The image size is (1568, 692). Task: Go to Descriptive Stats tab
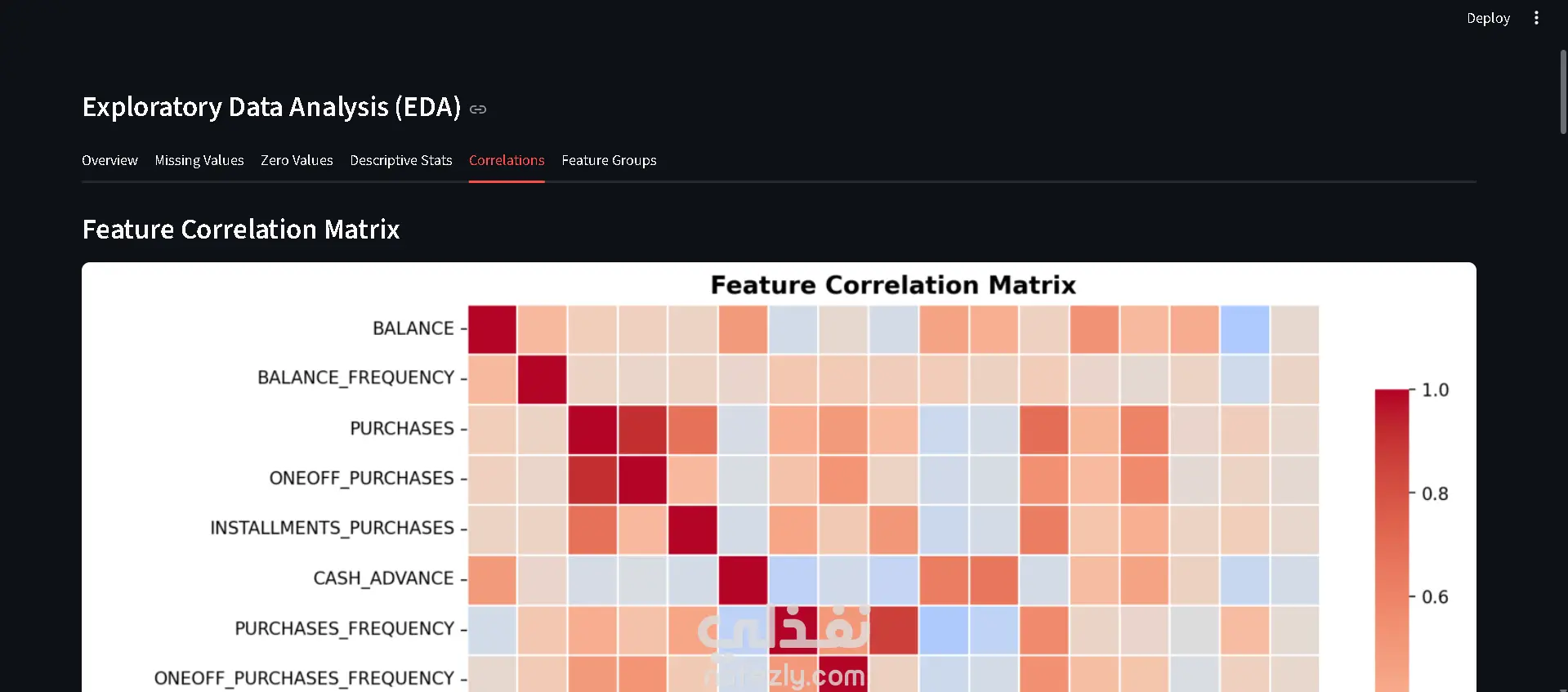pyautogui.click(x=401, y=160)
